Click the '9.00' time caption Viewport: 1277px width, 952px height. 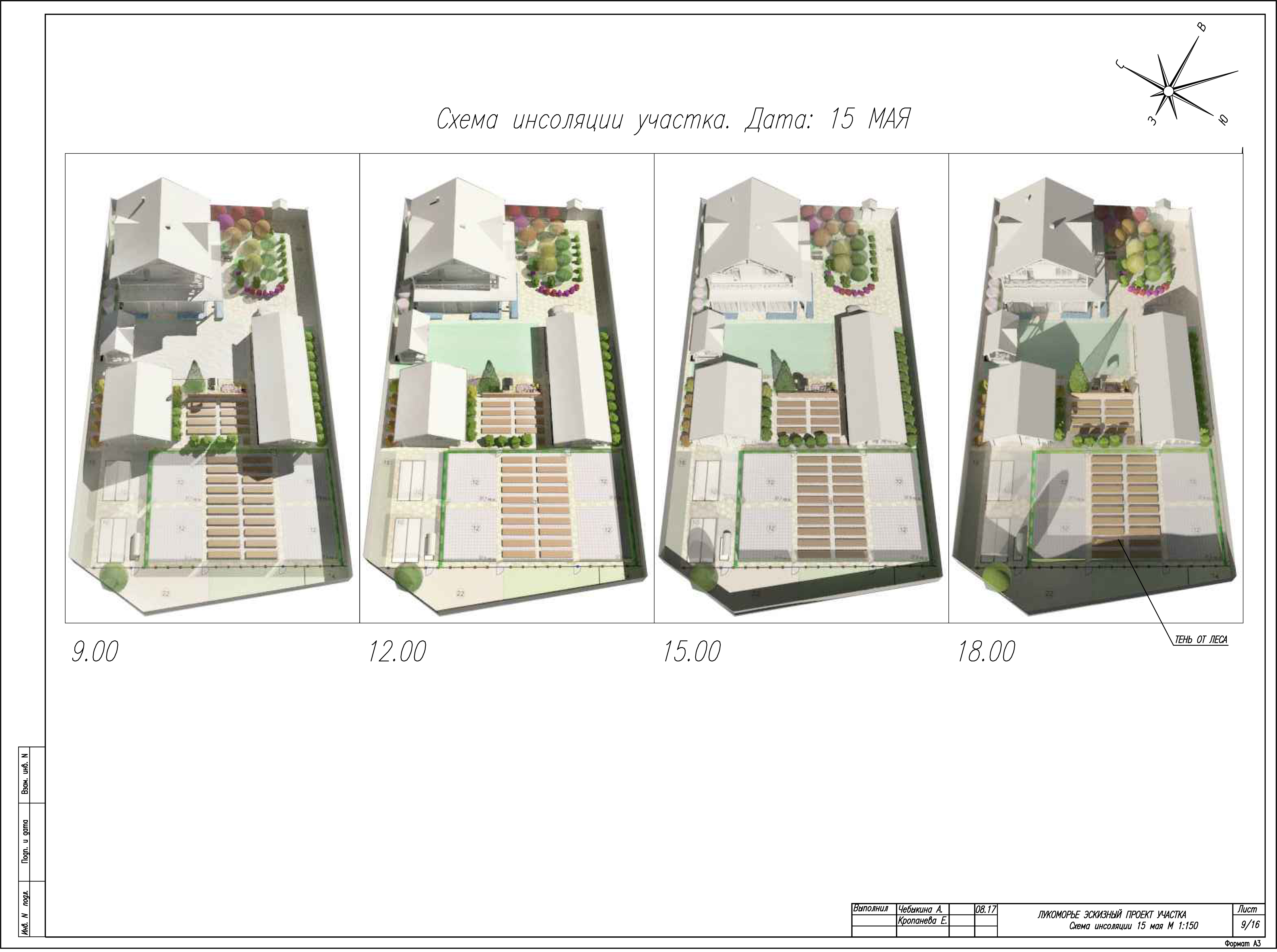pyautogui.click(x=94, y=652)
